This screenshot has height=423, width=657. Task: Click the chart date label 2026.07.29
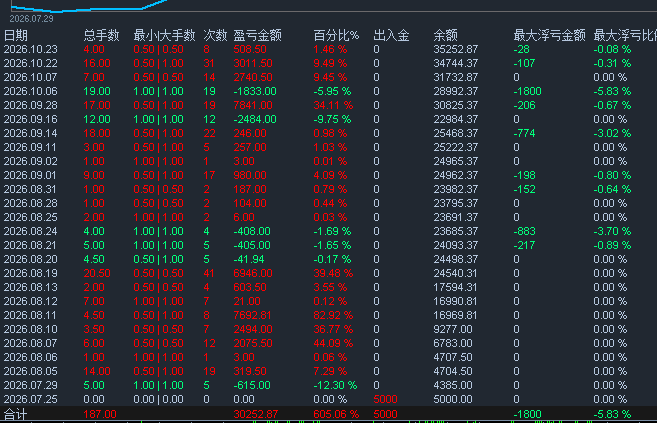coord(31,19)
